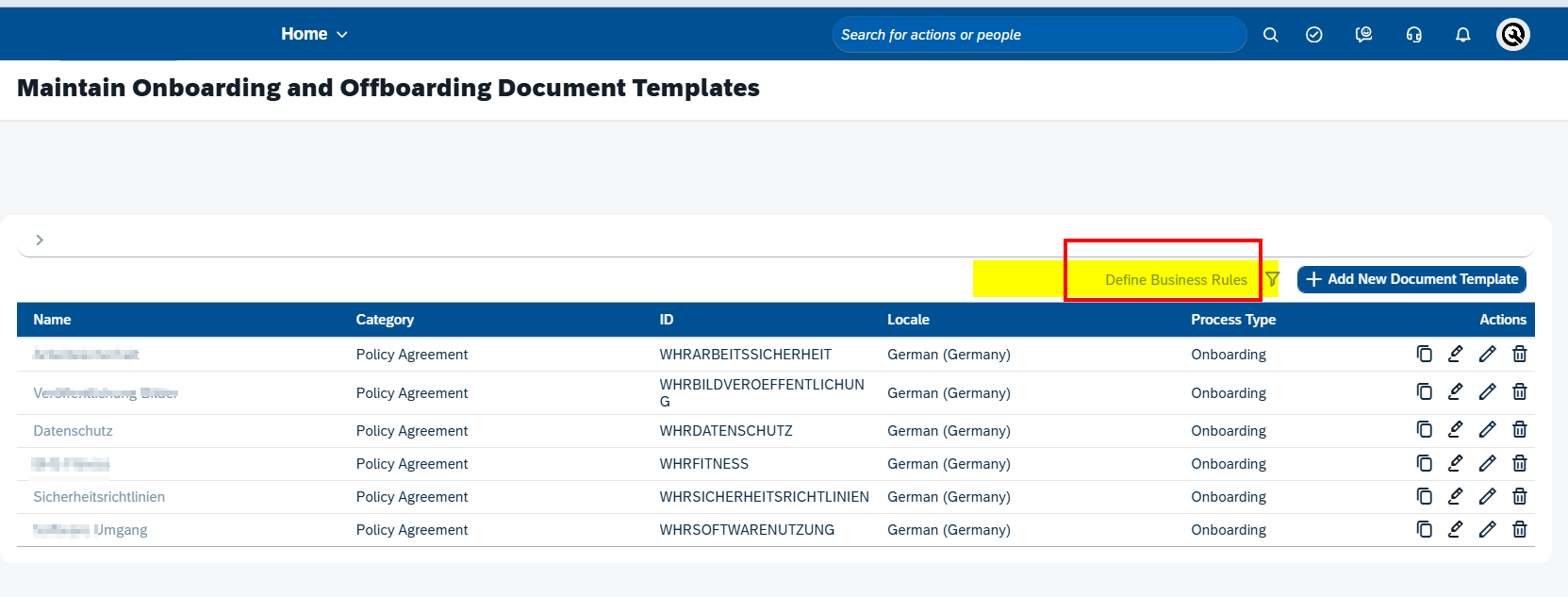
Task: Click signature-edit icon for WHRSICHERHEITSRICHTLINIEN row
Action: [1455, 496]
